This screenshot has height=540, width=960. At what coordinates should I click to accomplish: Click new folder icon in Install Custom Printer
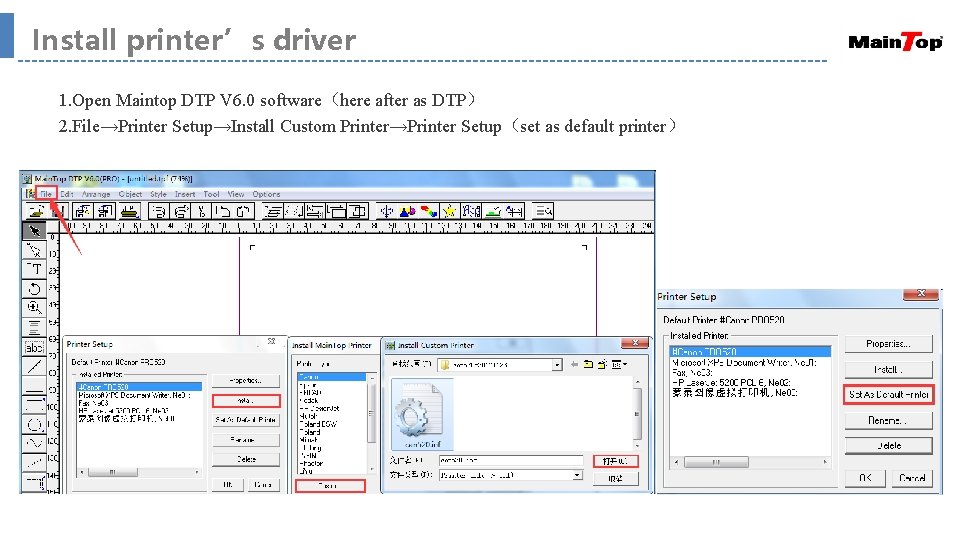(602, 365)
